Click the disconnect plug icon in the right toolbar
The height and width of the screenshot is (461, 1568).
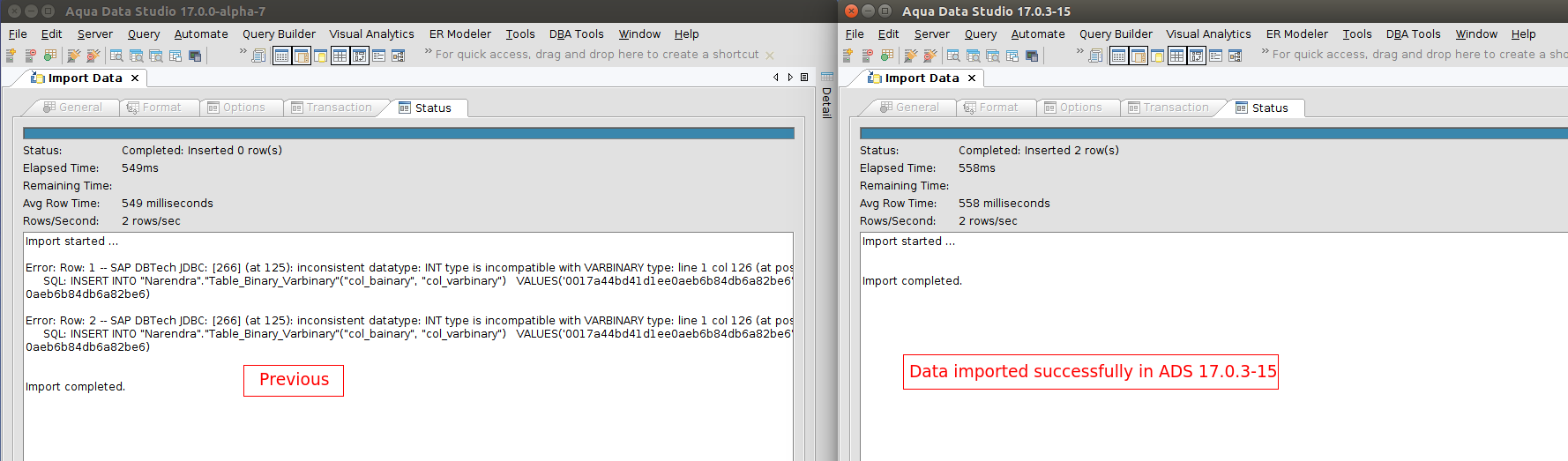tap(930, 56)
